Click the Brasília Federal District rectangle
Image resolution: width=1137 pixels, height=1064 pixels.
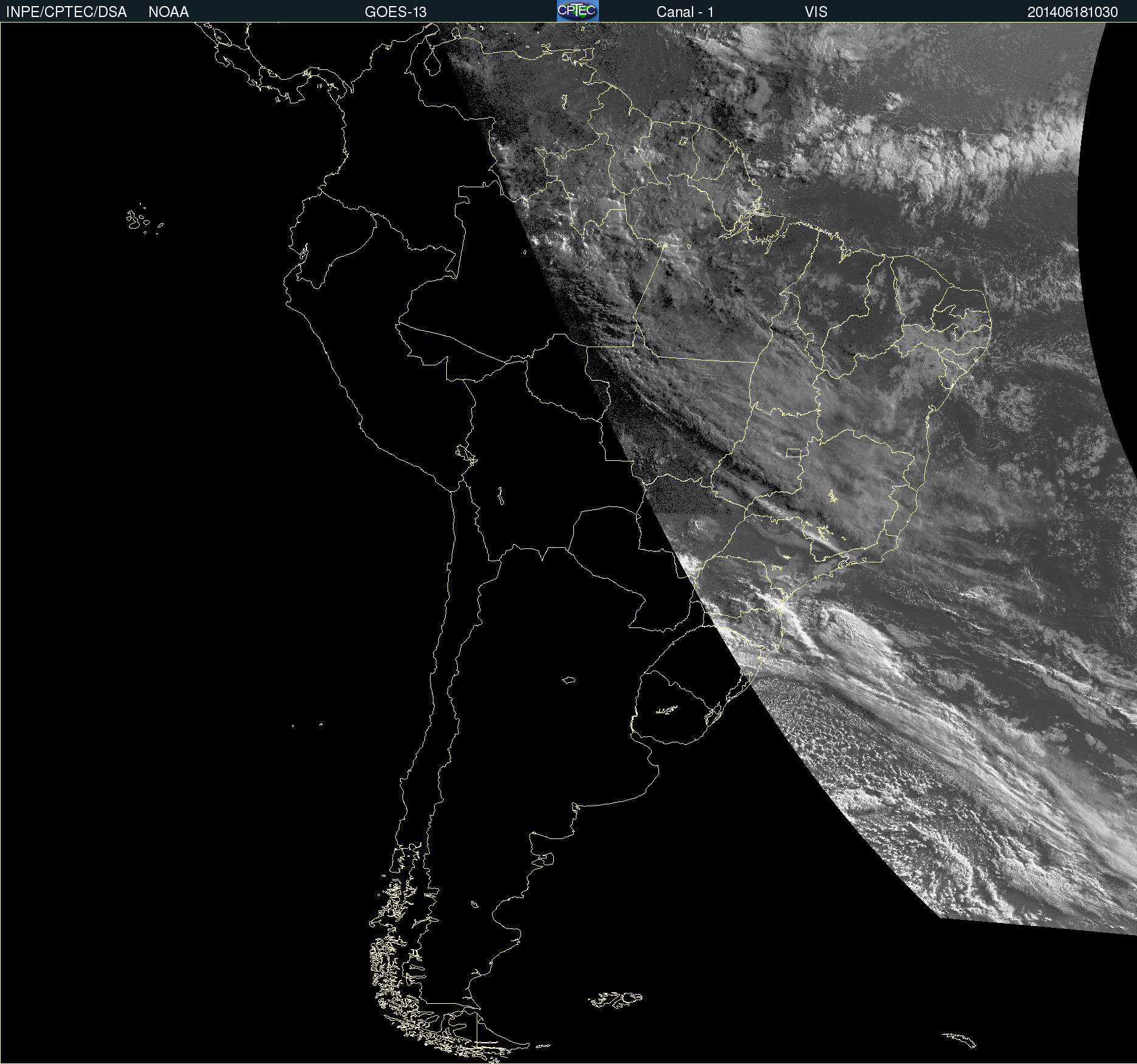pyautogui.click(x=793, y=452)
